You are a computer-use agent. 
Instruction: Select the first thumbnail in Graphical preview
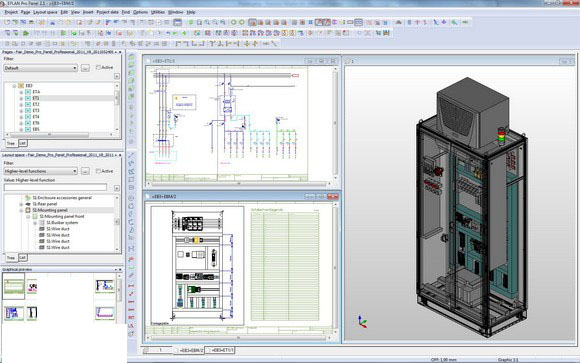[14, 286]
